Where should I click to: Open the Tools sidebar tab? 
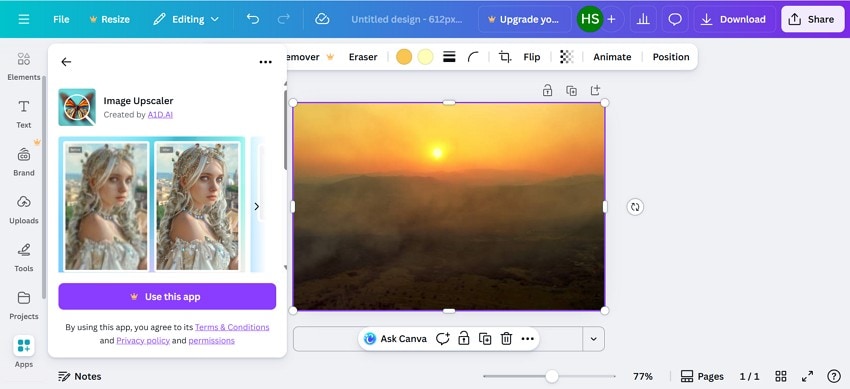(x=23, y=258)
